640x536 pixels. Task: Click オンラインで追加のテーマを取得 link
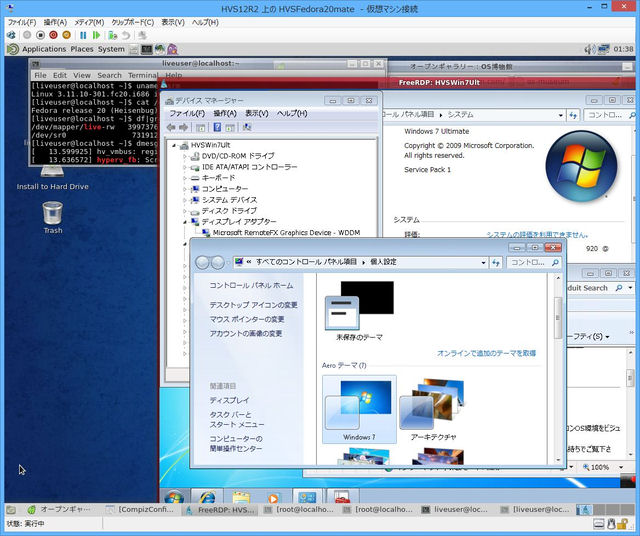pyautogui.click(x=487, y=353)
